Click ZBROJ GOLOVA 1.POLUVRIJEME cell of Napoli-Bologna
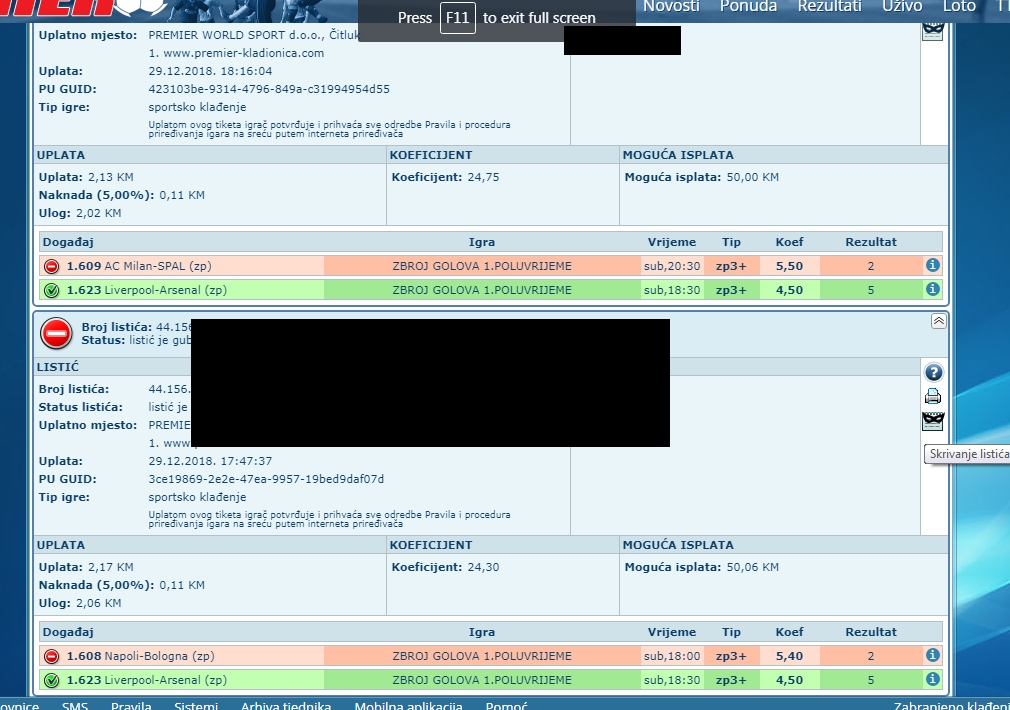This screenshot has height=710, width=1010. pos(482,656)
